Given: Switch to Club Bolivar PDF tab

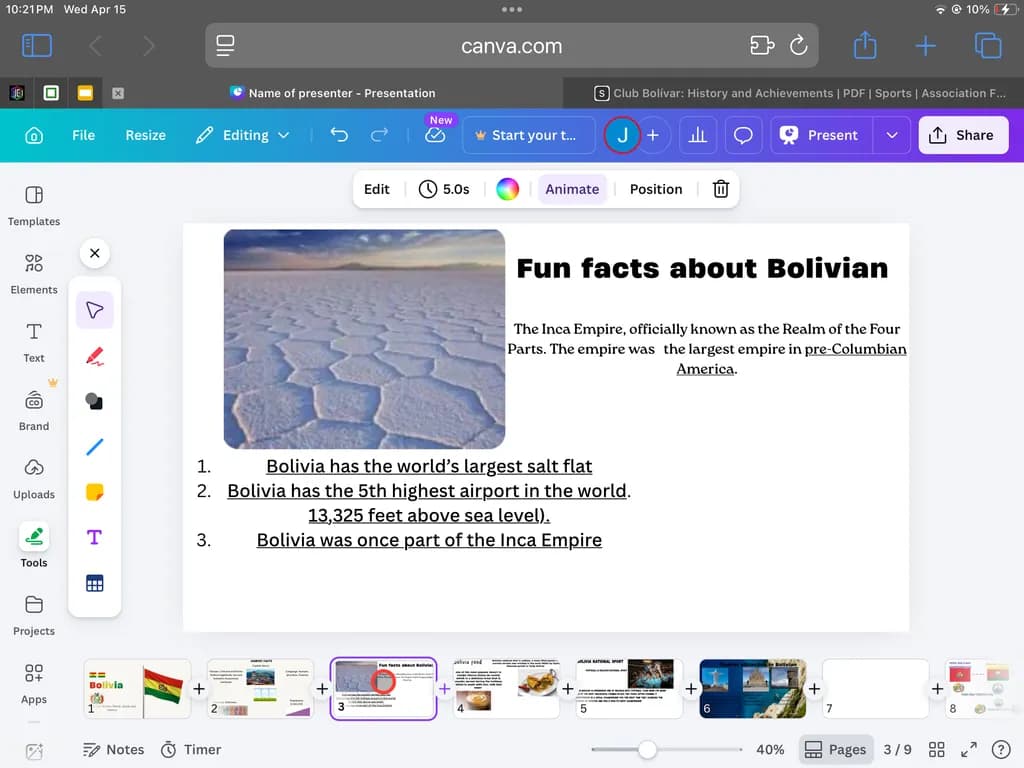Looking at the screenshot, I should [799, 93].
